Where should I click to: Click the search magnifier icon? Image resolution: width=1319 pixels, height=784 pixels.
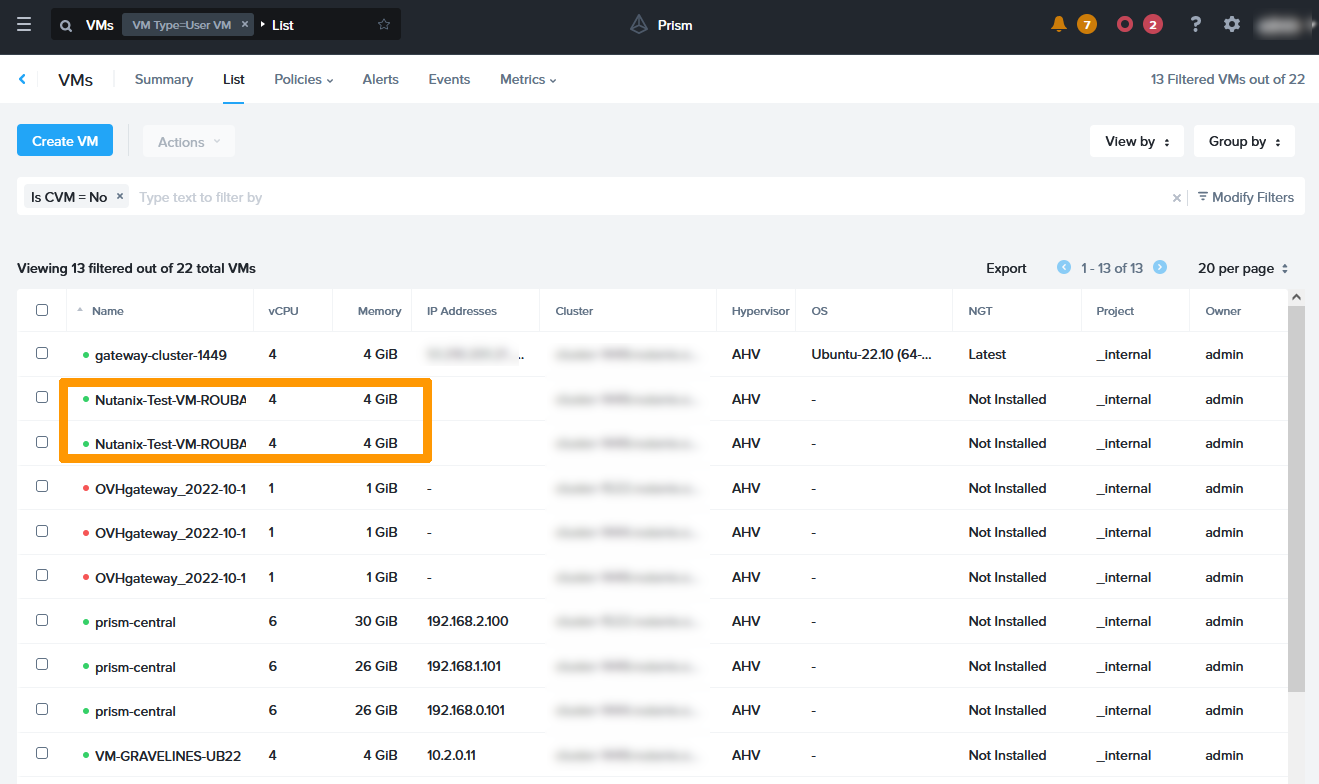[66, 25]
